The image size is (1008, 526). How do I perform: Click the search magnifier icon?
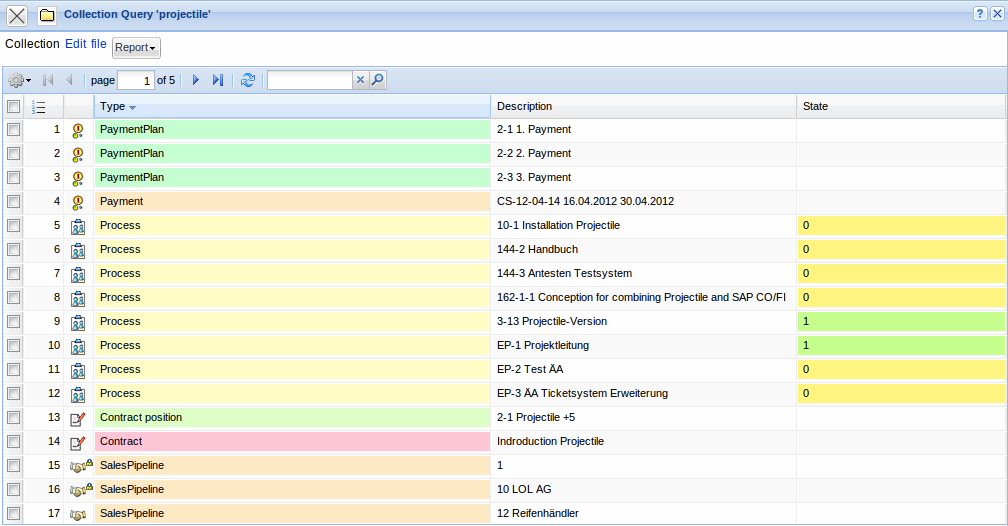click(x=378, y=80)
